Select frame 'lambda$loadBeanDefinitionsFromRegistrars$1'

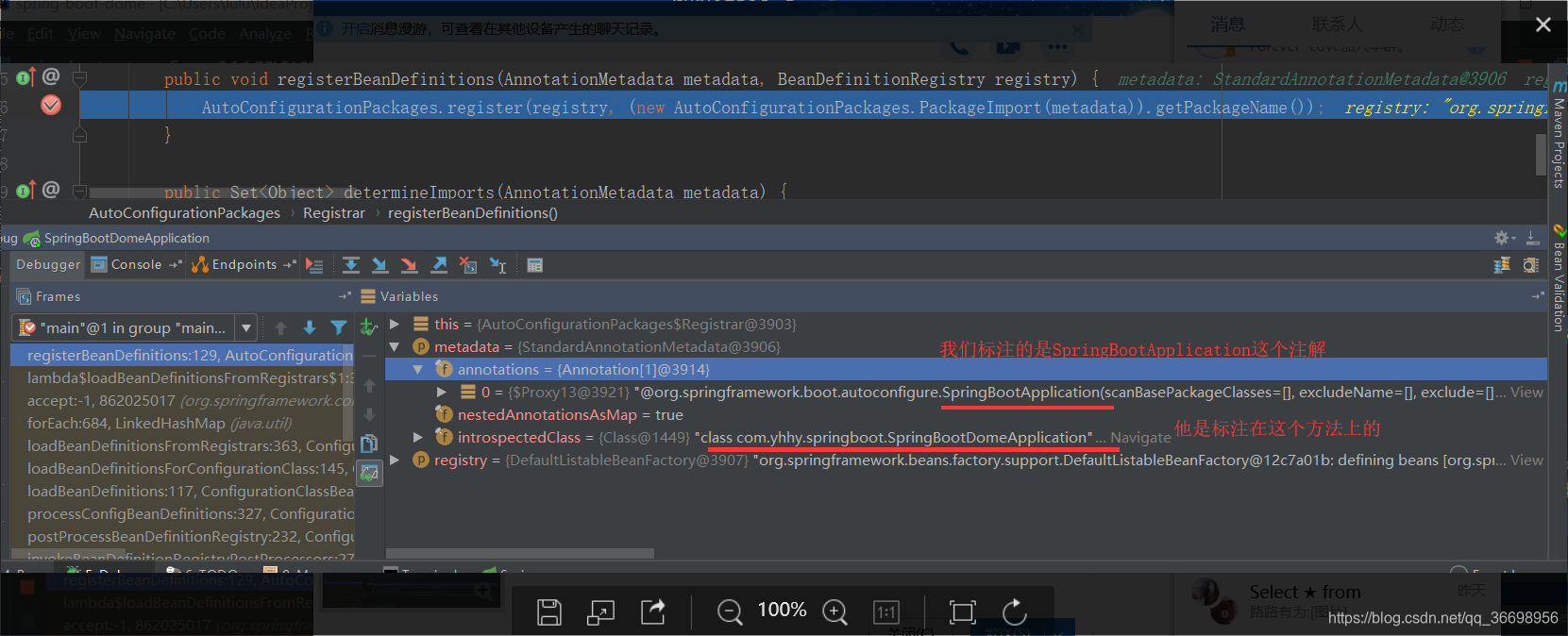[x=182, y=377]
